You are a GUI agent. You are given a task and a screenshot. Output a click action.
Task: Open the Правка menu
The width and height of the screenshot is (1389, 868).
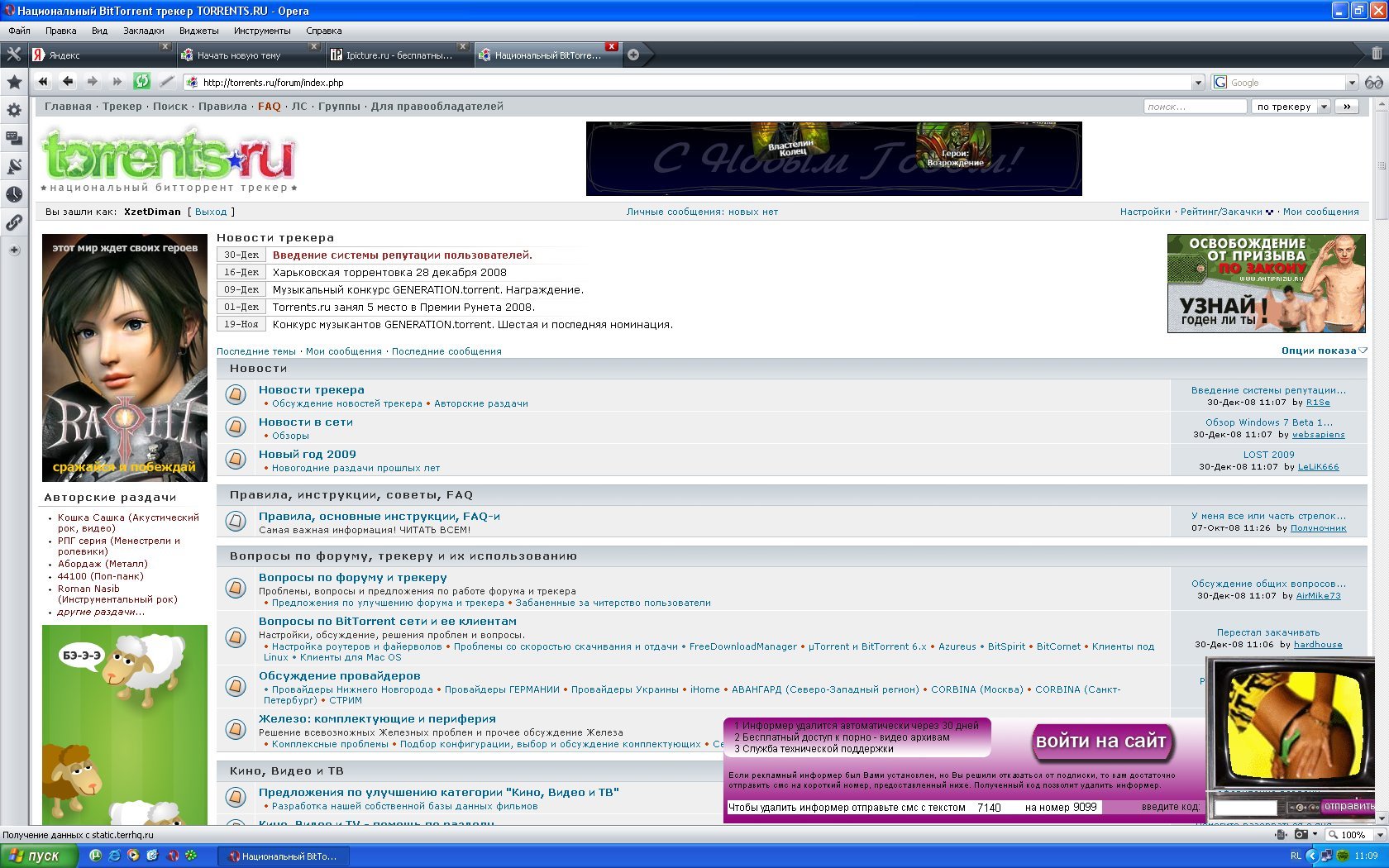point(60,31)
